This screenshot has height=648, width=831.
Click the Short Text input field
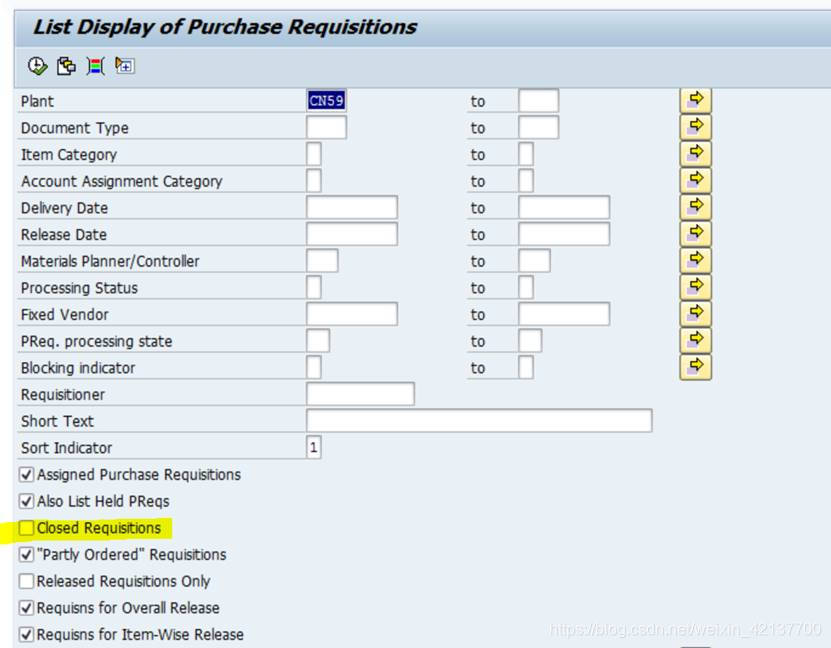pos(479,421)
